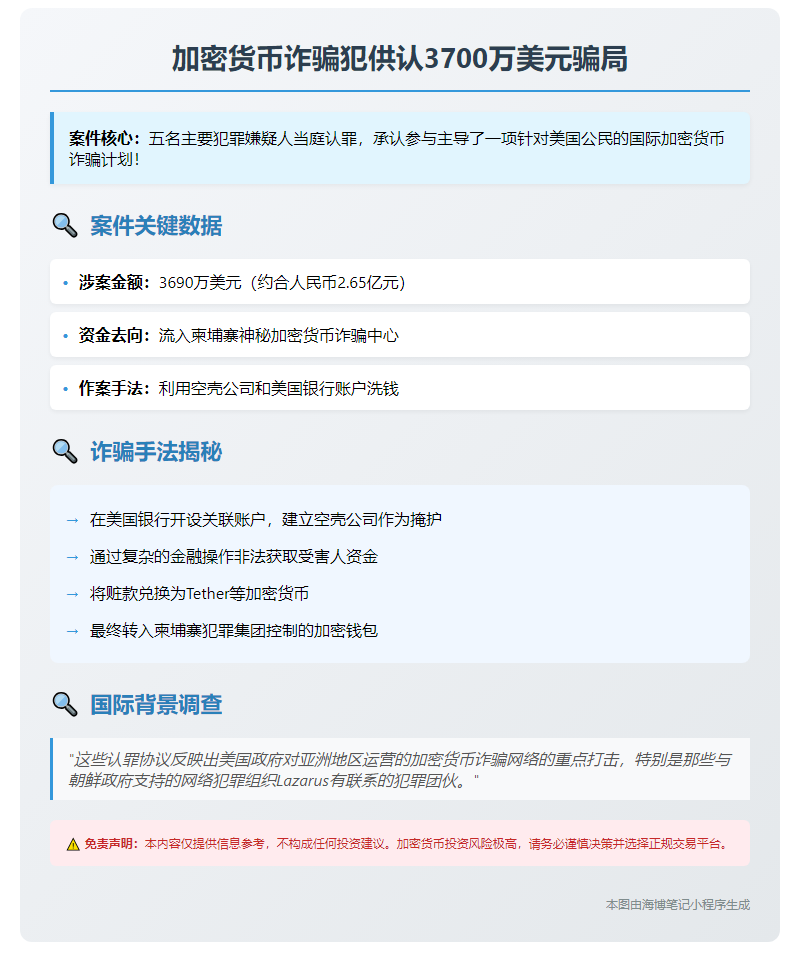Click the line 通过复杂的金融操作非法获取受害人资金
The image size is (800, 974).
tap(234, 557)
